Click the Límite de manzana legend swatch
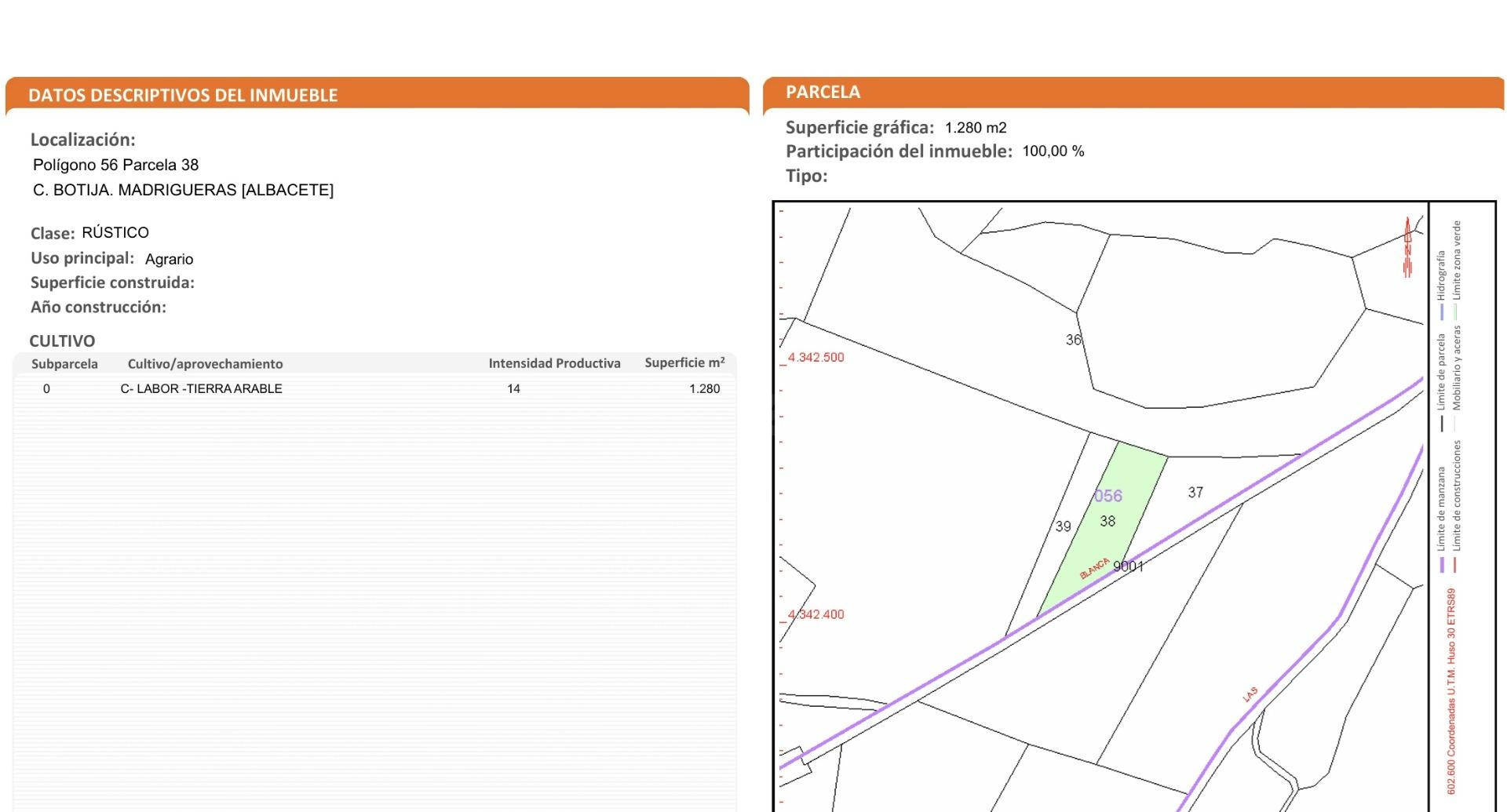1507x812 pixels. [1442, 564]
